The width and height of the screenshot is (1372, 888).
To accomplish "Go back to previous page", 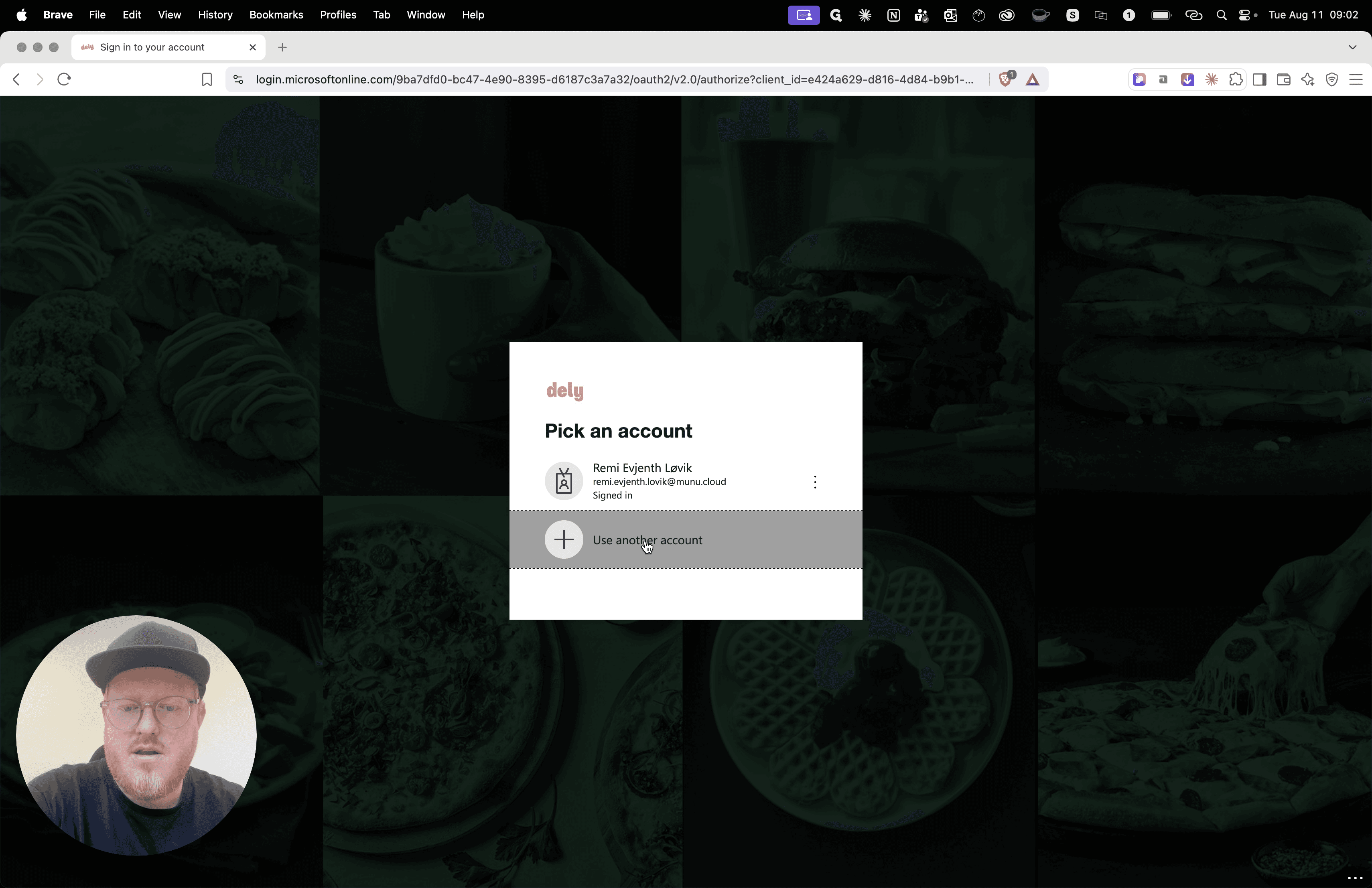I will pos(16,79).
